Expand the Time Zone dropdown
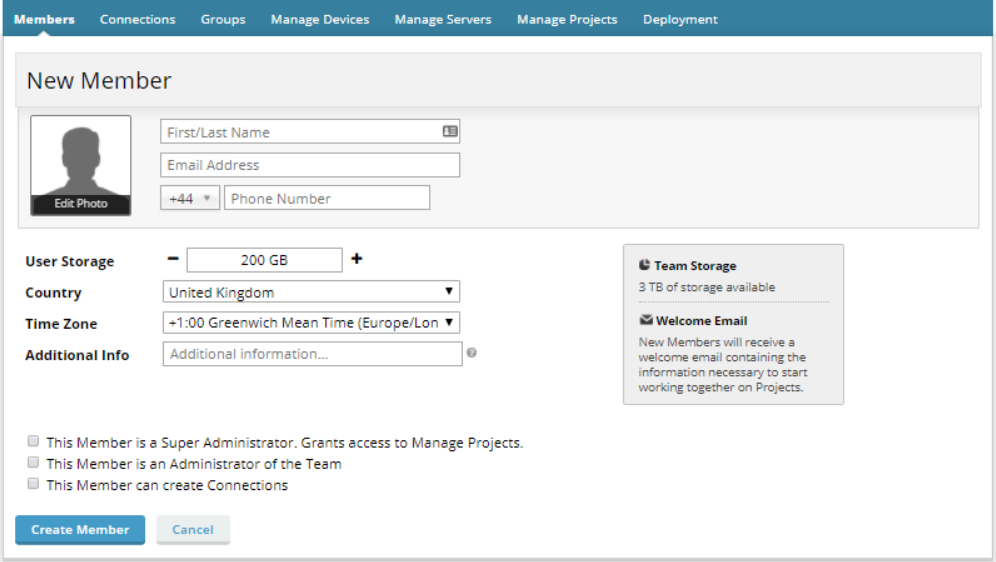The width and height of the screenshot is (996, 562). (311, 323)
